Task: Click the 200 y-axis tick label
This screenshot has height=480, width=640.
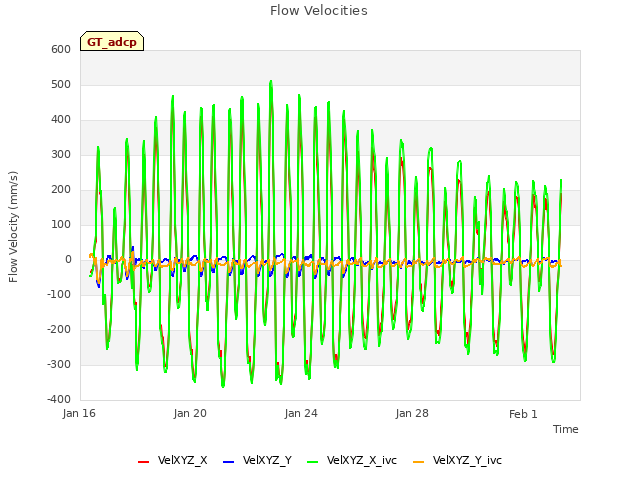Action: coord(61,189)
